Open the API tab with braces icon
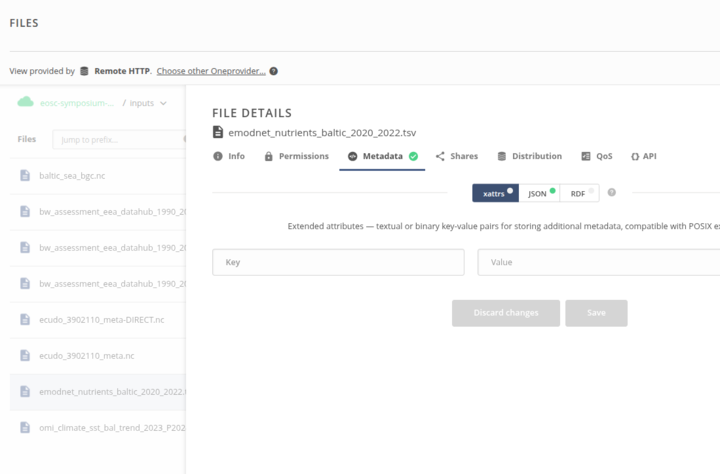Screen dimensions: 720x474 pyautogui.click(x=642, y=156)
